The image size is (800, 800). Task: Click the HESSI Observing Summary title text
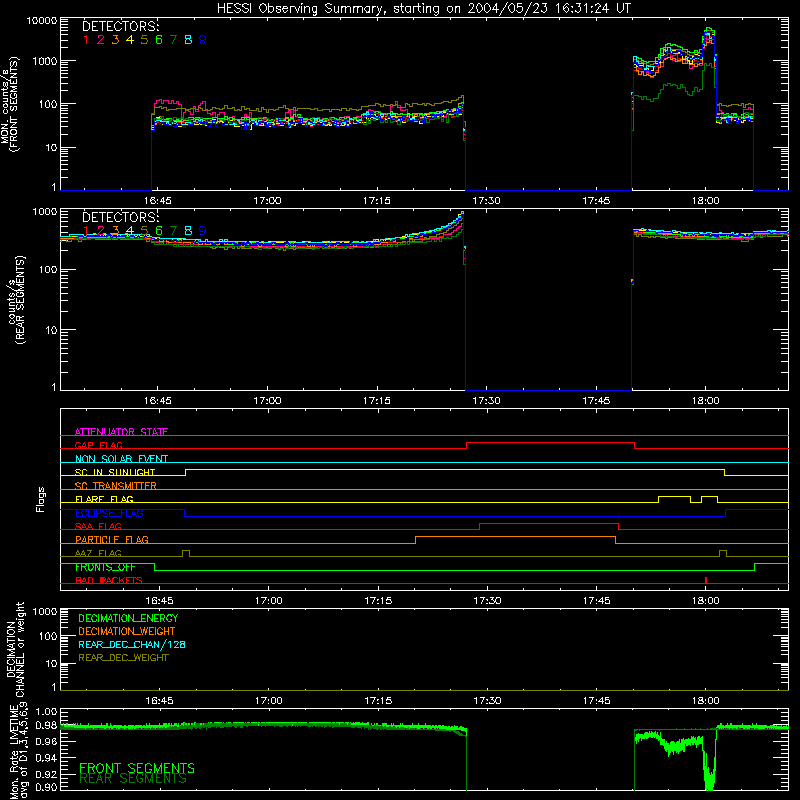point(423,9)
